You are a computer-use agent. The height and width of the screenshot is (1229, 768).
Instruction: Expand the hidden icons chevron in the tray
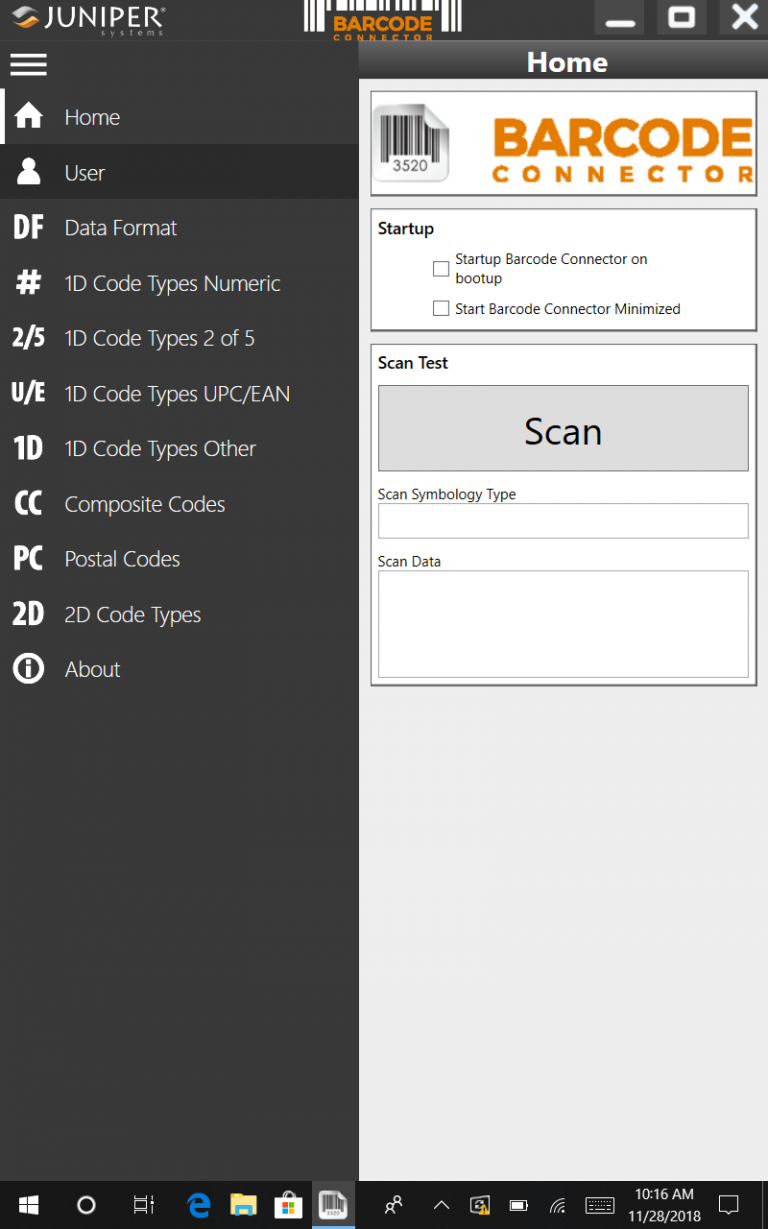pos(441,1204)
